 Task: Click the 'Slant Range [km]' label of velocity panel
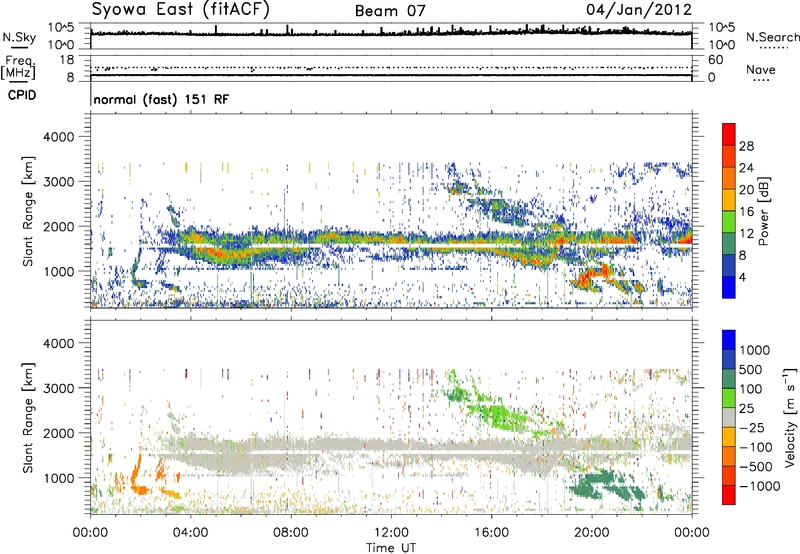click(x=28, y=418)
